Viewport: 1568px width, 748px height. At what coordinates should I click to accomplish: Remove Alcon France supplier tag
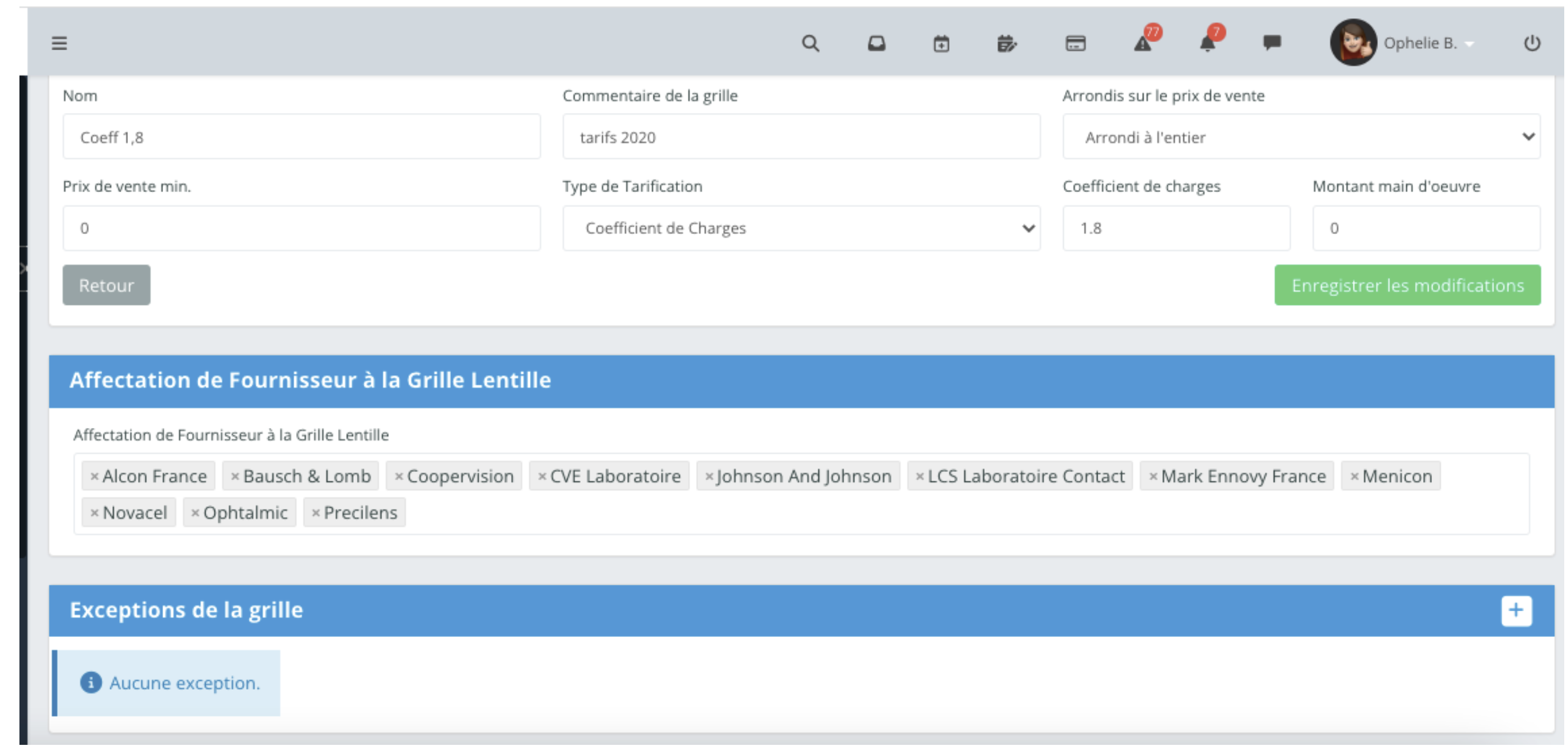click(94, 477)
